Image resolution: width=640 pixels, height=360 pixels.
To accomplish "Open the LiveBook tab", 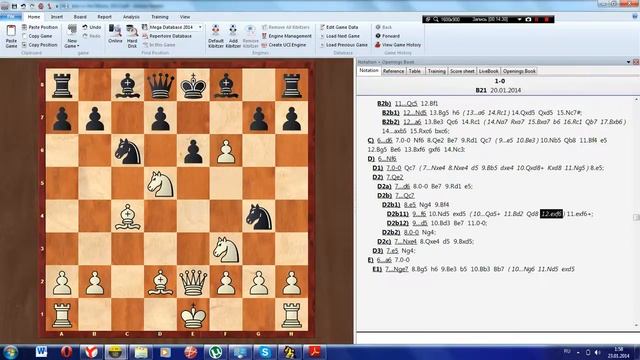I will point(489,71).
